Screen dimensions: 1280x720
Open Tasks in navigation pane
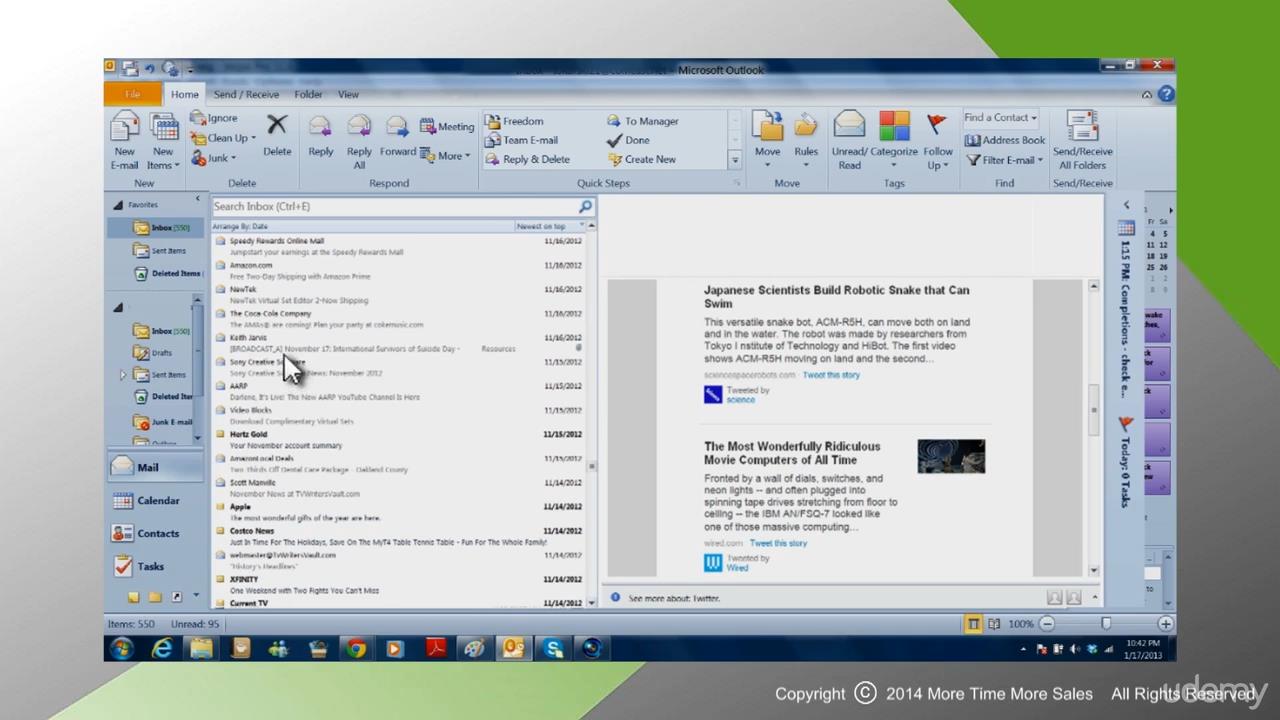point(156,566)
